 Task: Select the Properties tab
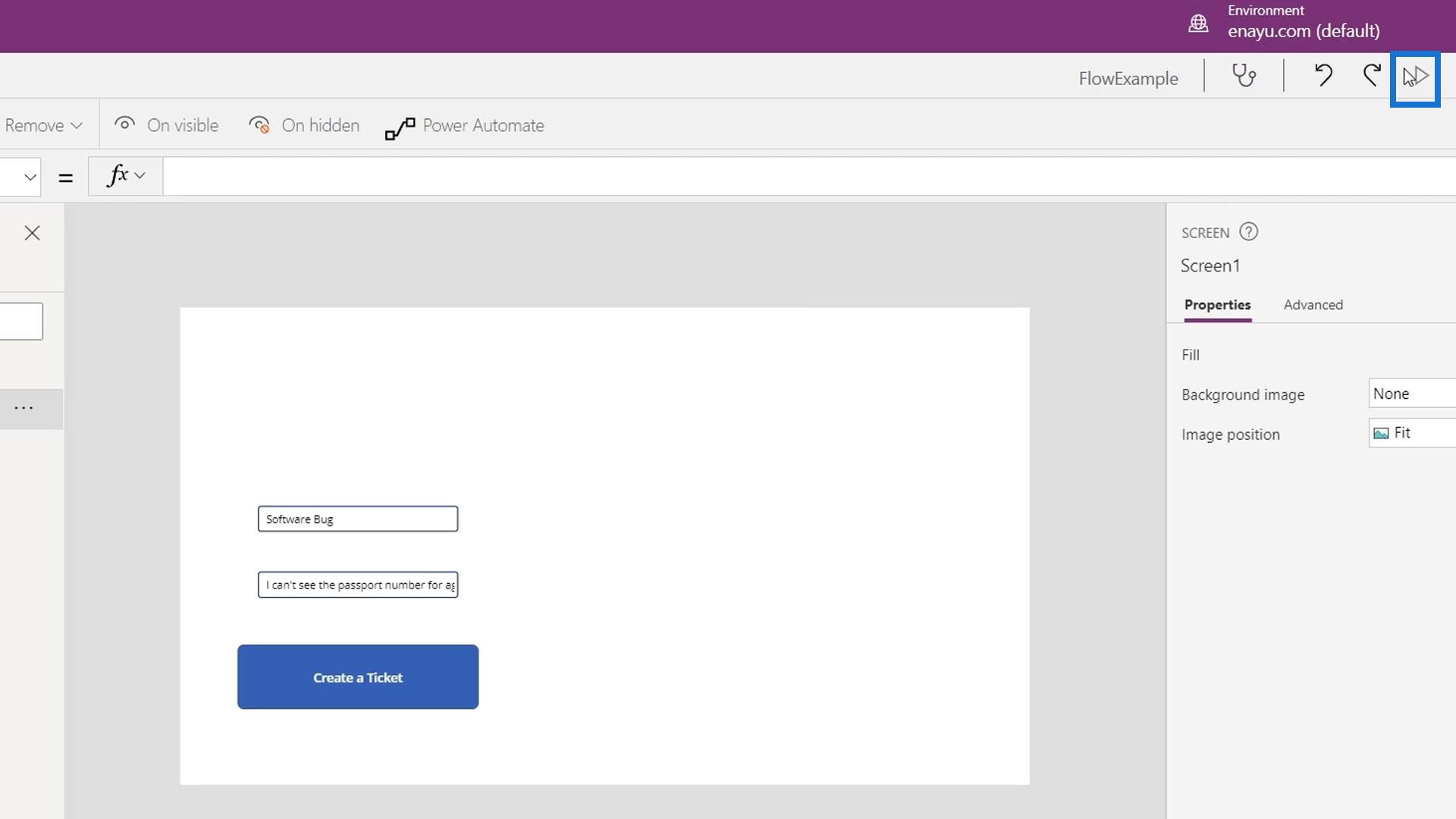[x=1217, y=305]
